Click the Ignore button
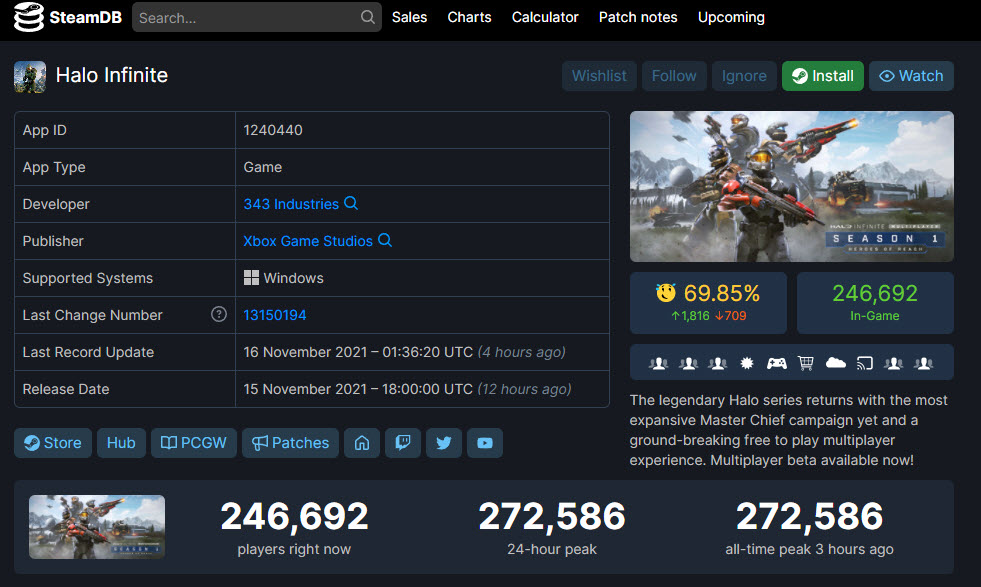Screen dimensions: 981x587 pos(744,76)
